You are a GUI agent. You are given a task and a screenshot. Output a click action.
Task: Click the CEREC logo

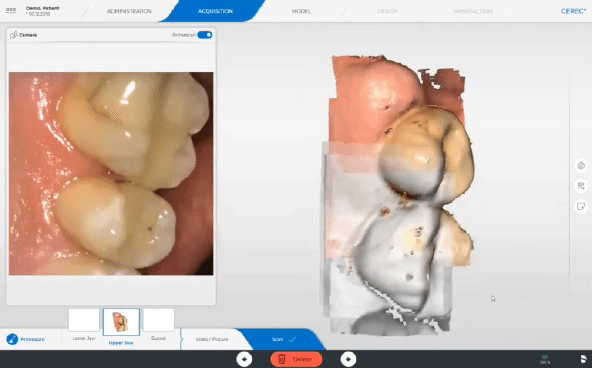click(573, 11)
